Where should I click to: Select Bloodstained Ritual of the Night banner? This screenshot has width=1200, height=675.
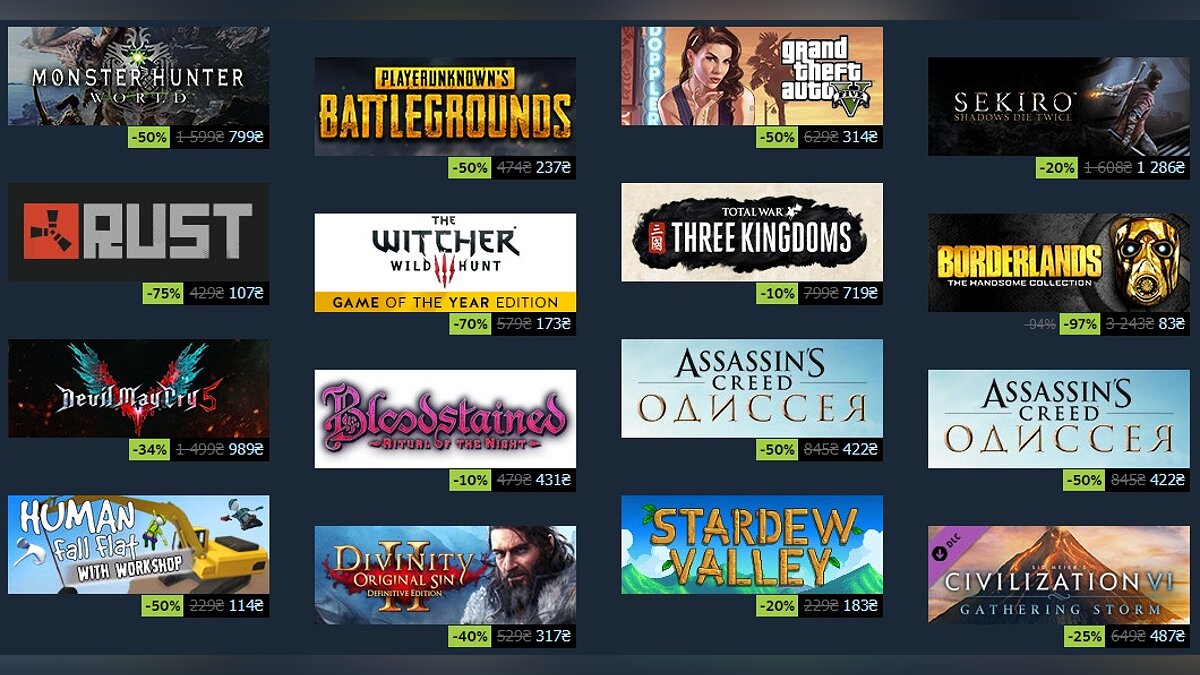click(x=445, y=419)
